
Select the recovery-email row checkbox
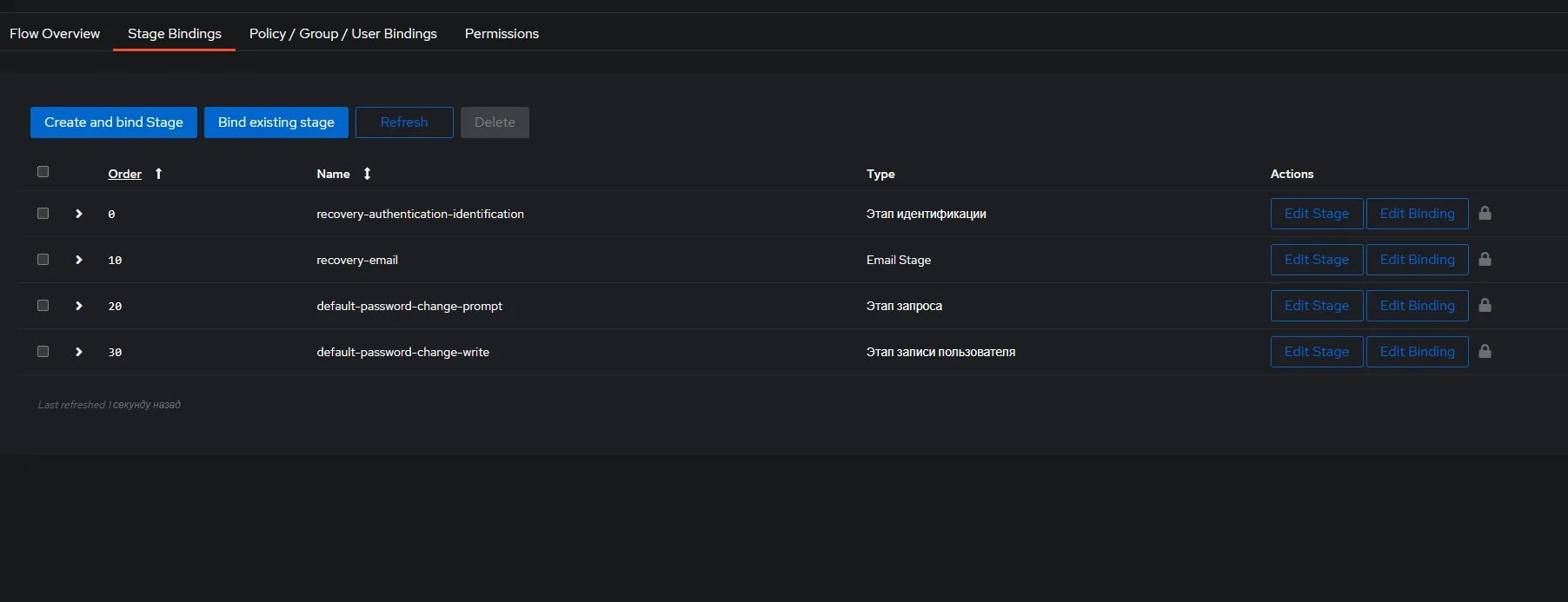point(43,260)
